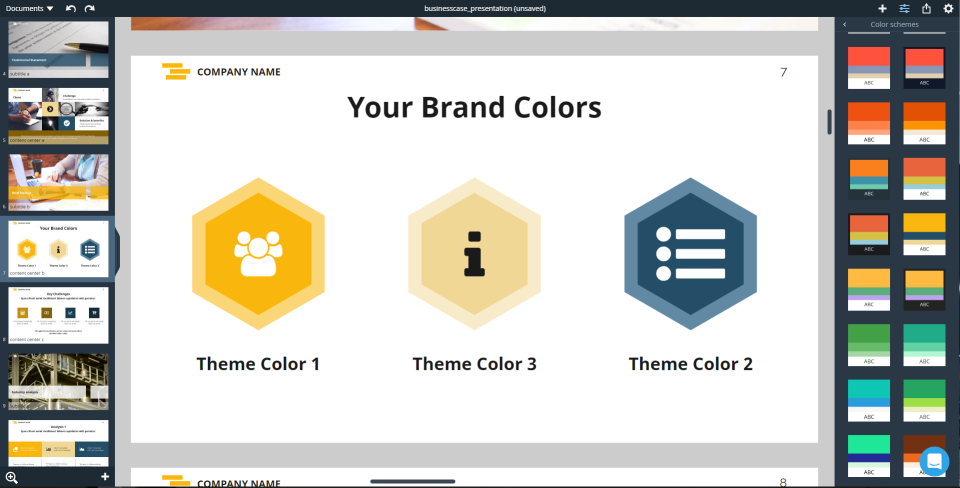The width and height of the screenshot is (960, 488).
Task: Add a new slide with bottom plus
Action: [x=105, y=477]
